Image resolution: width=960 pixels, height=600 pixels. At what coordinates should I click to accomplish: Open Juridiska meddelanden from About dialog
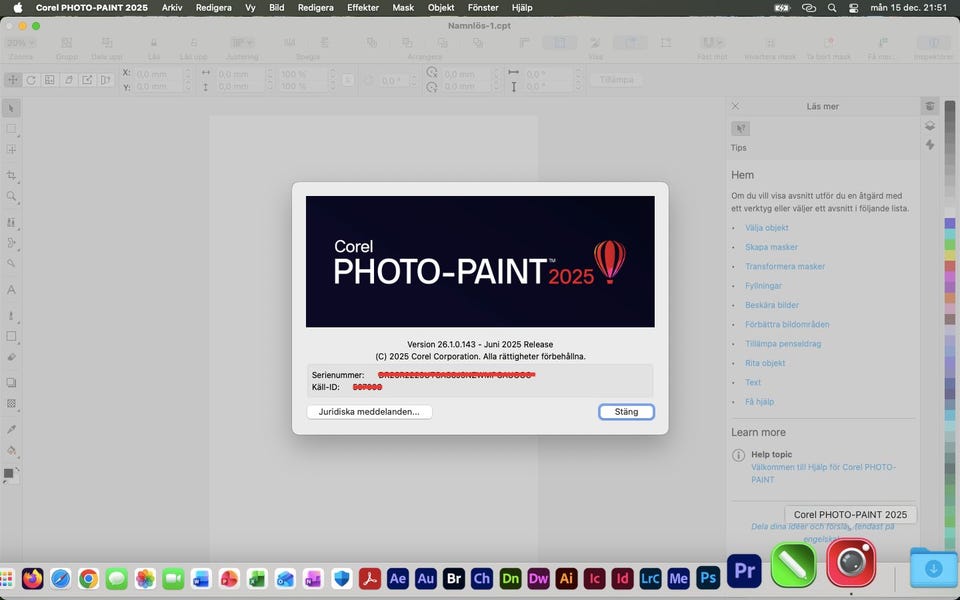click(x=369, y=412)
